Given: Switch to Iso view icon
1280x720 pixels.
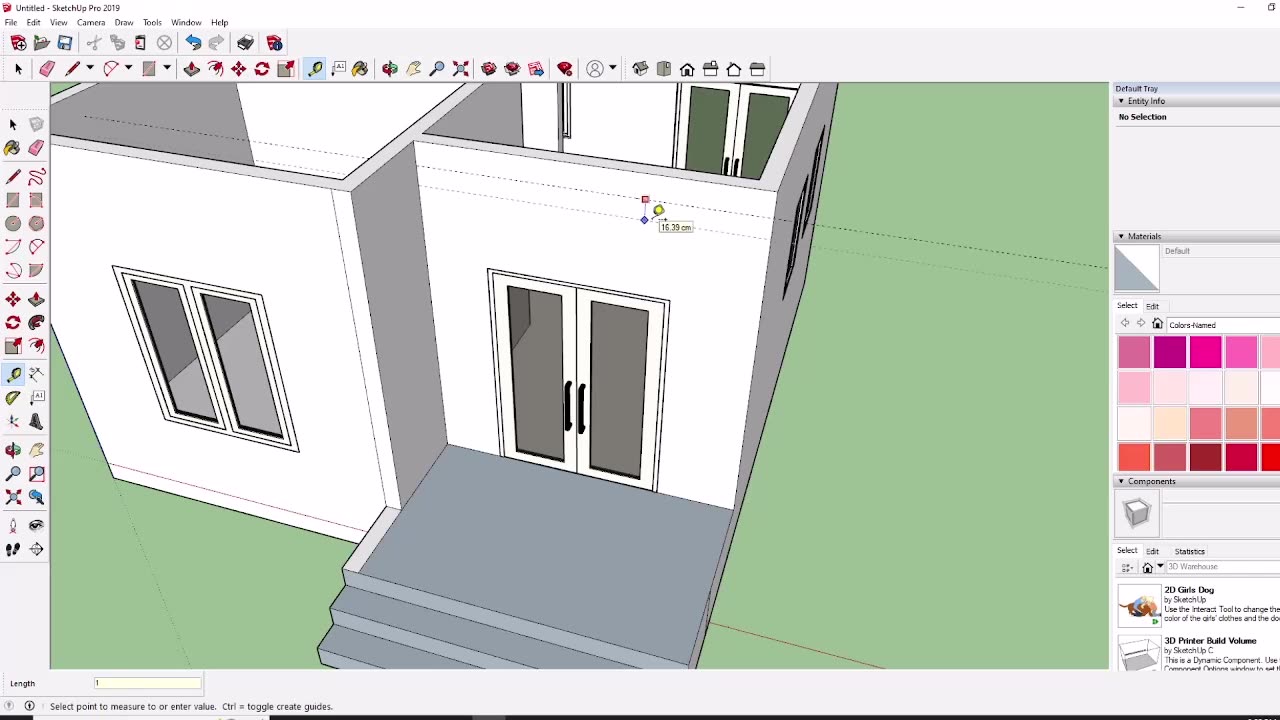Looking at the screenshot, I should point(640,69).
